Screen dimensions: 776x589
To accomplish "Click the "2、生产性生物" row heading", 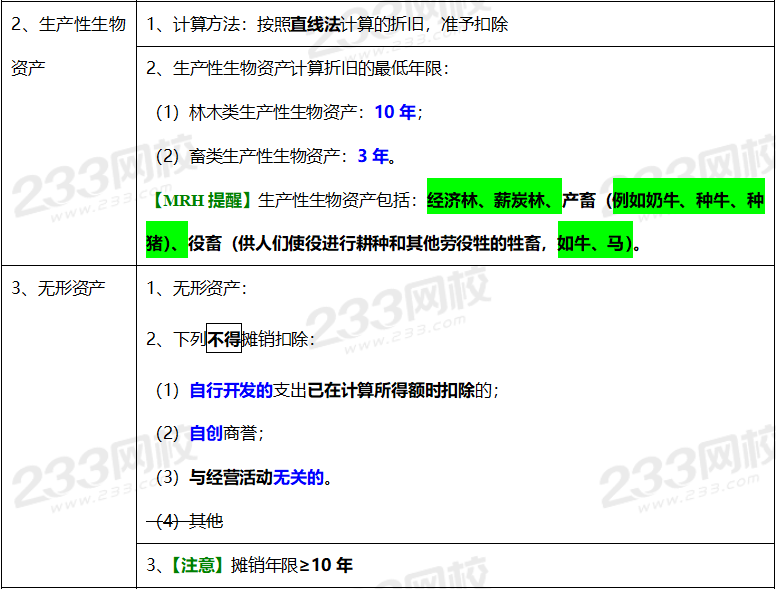I will point(68,24).
